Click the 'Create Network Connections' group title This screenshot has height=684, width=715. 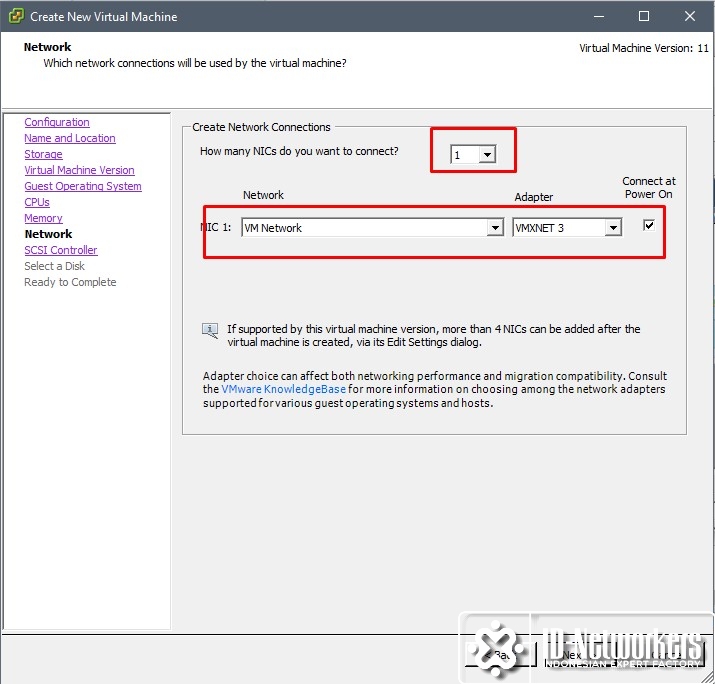(x=261, y=127)
